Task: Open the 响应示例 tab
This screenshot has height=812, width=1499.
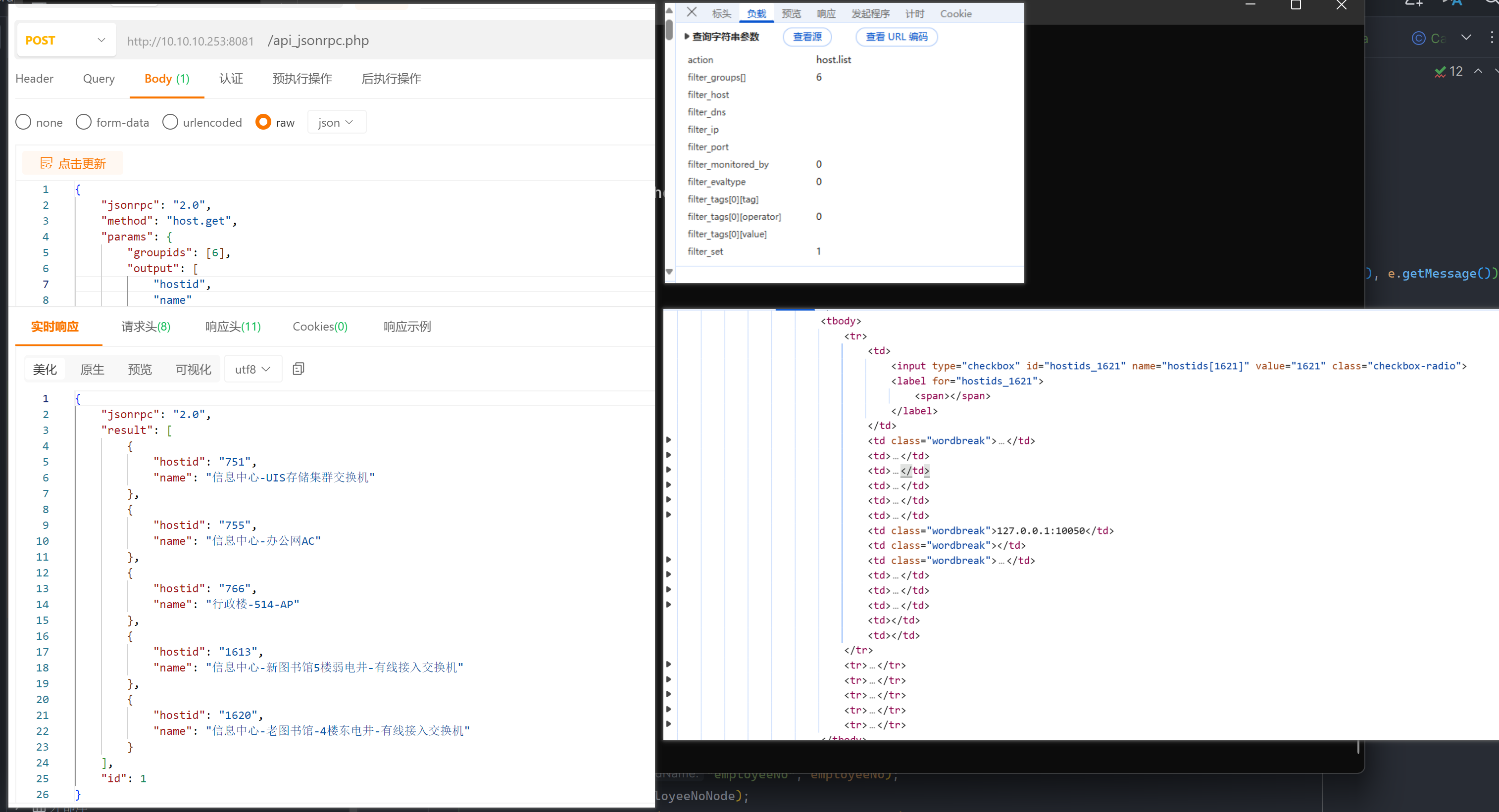Action: click(x=407, y=326)
